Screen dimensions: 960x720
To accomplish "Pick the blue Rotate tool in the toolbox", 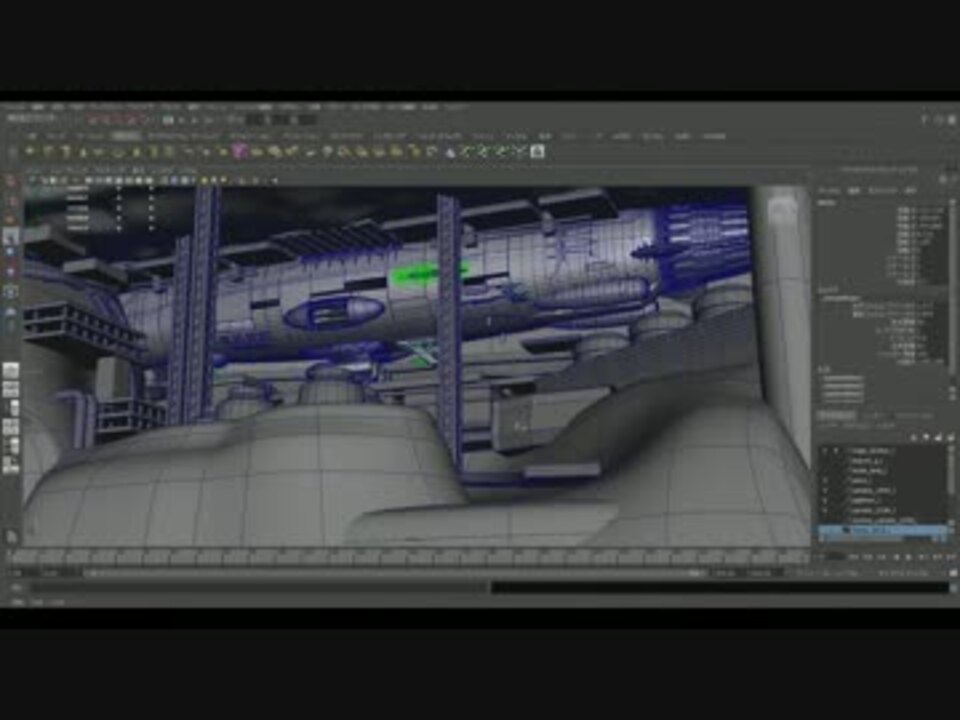I will click(x=10, y=253).
